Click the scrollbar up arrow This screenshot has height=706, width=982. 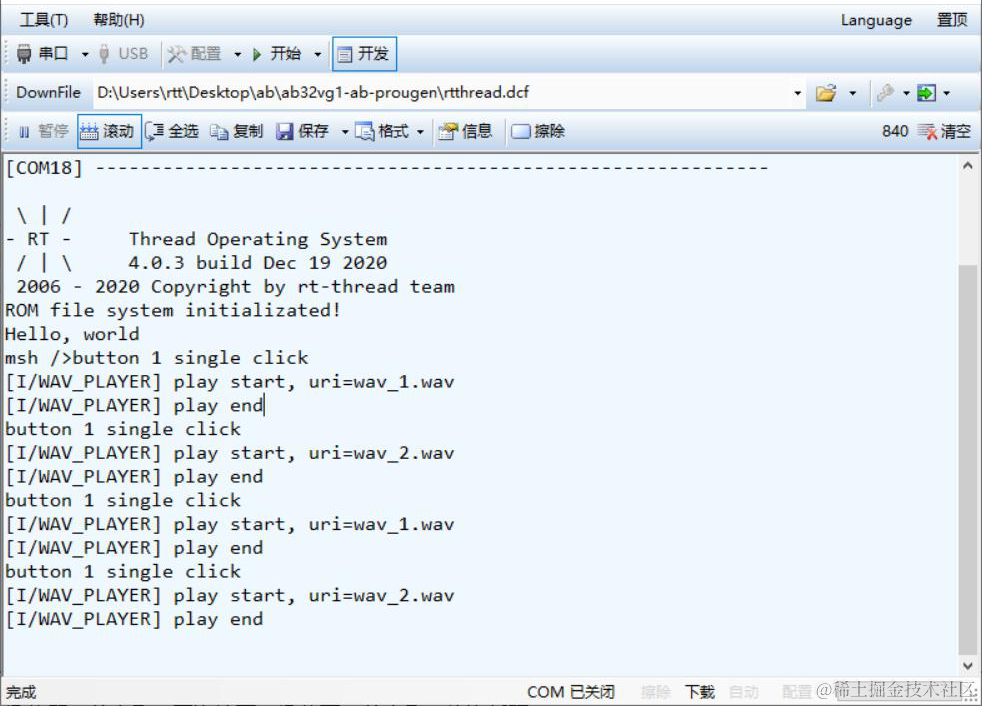(968, 166)
